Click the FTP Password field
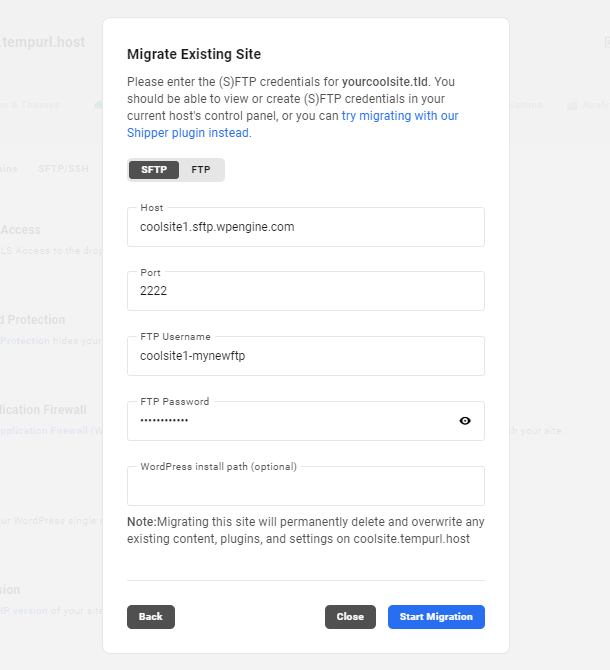Viewport: 610px width, 670px height. [290, 421]
